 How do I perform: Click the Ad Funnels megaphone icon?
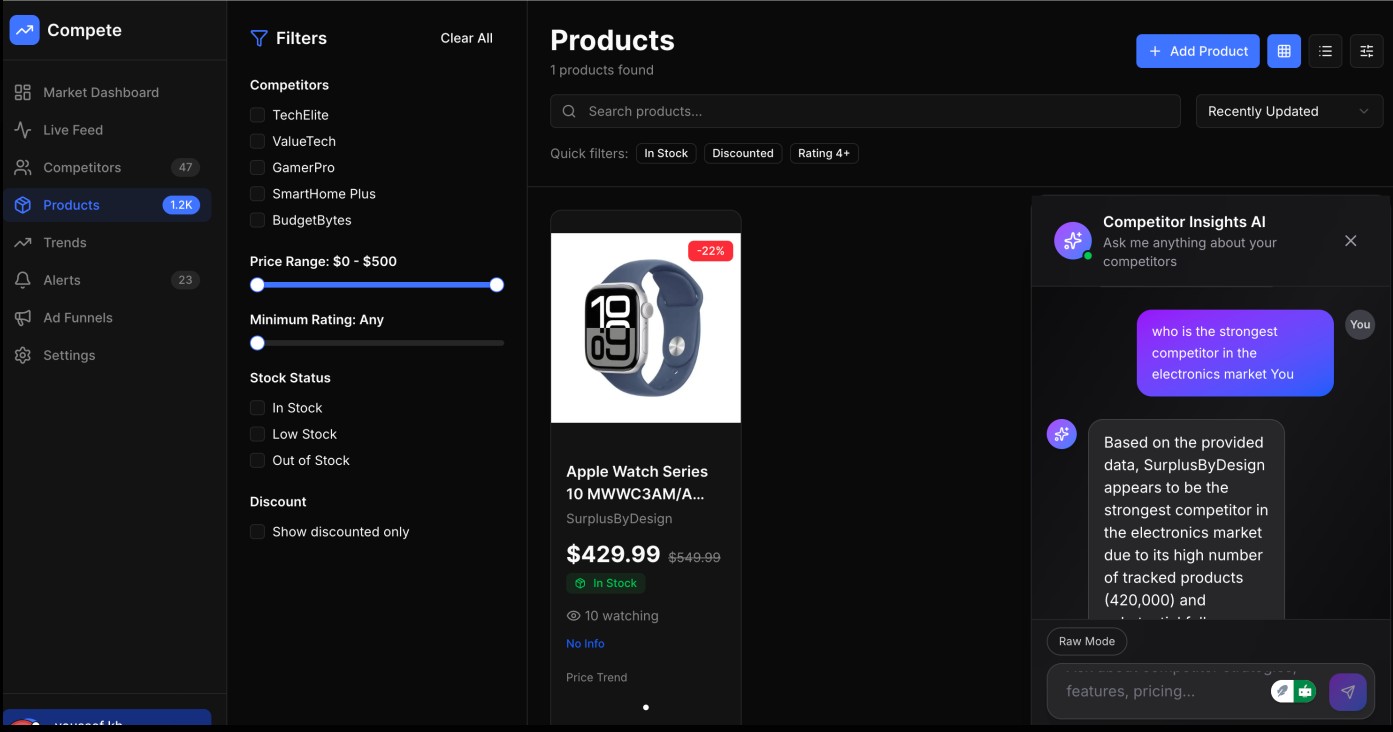coord(23,317)
